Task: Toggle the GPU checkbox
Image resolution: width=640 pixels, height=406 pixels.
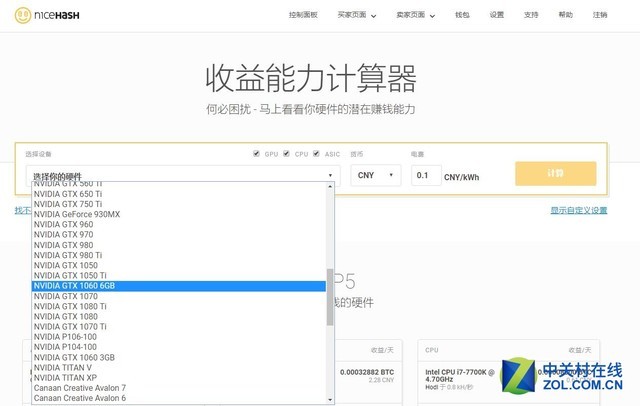Action: click(256, 153)
